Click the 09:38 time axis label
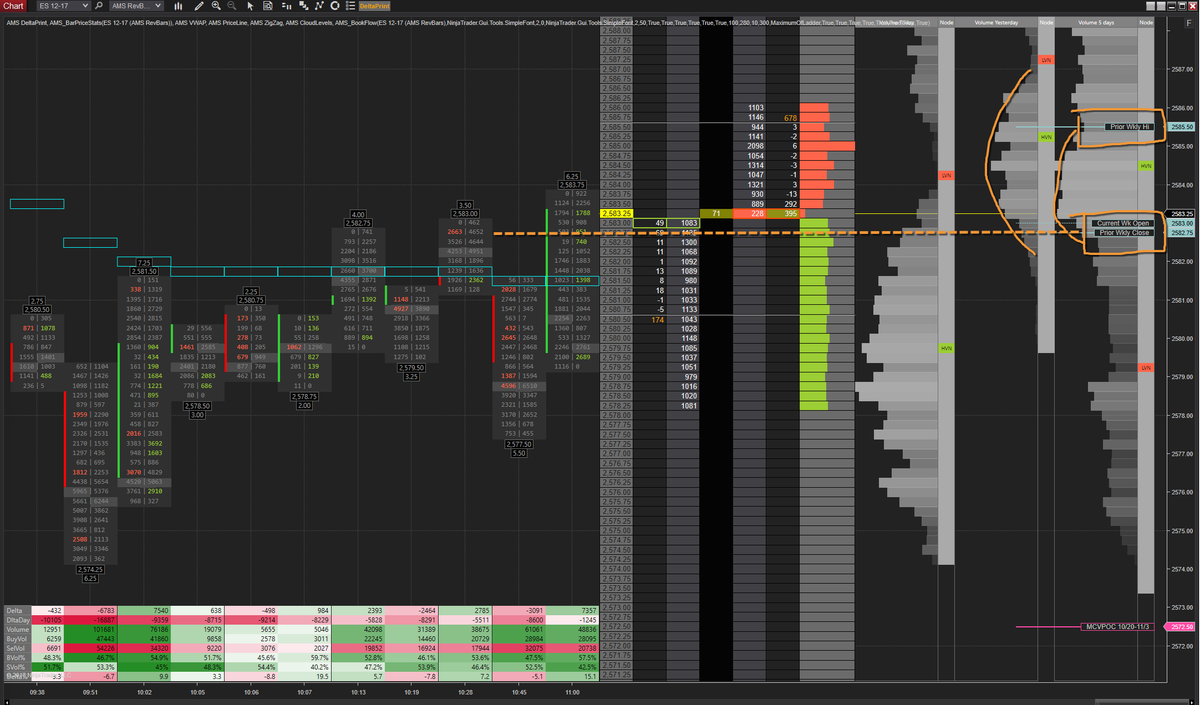Viewport: 1200px width, 705px height. pos(38,690)
